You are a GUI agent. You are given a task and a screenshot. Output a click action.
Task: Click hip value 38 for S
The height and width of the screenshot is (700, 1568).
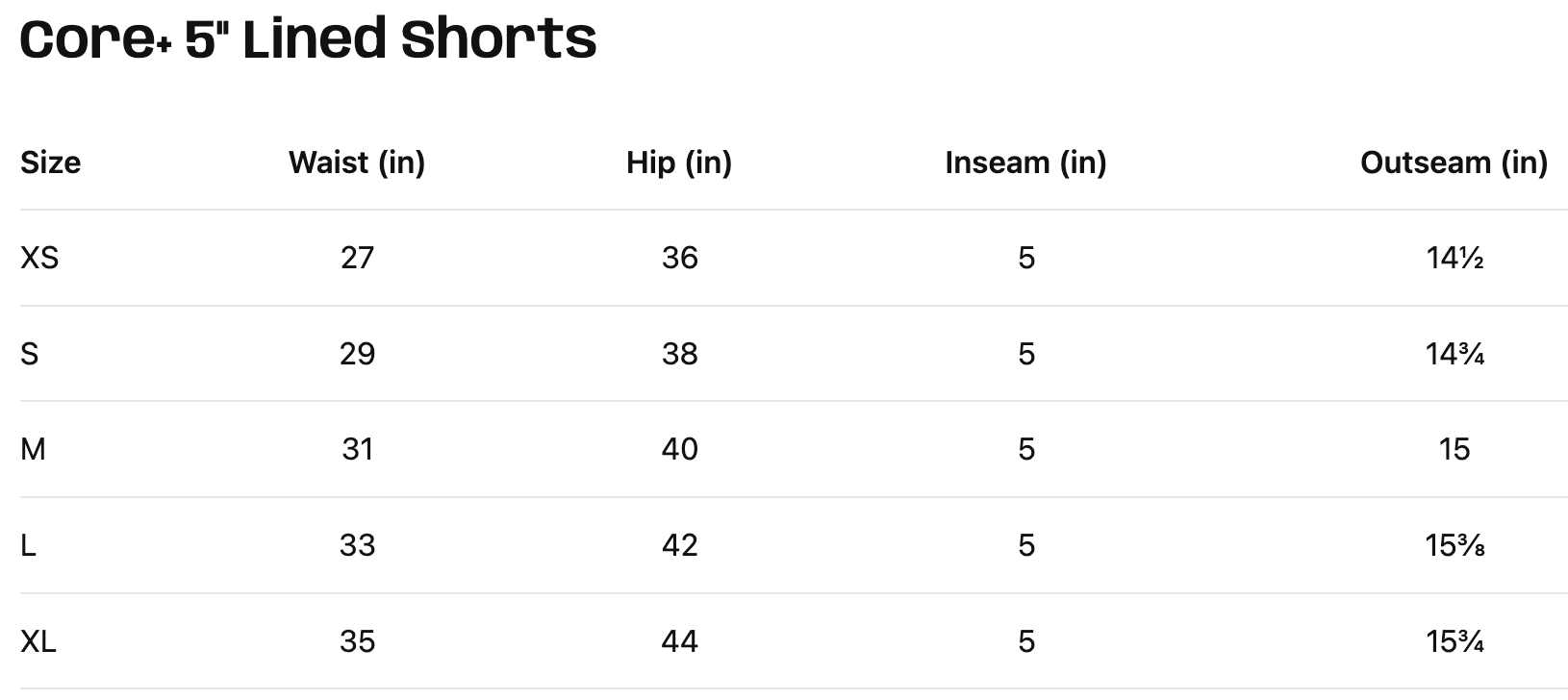click(x=679, y=354)
